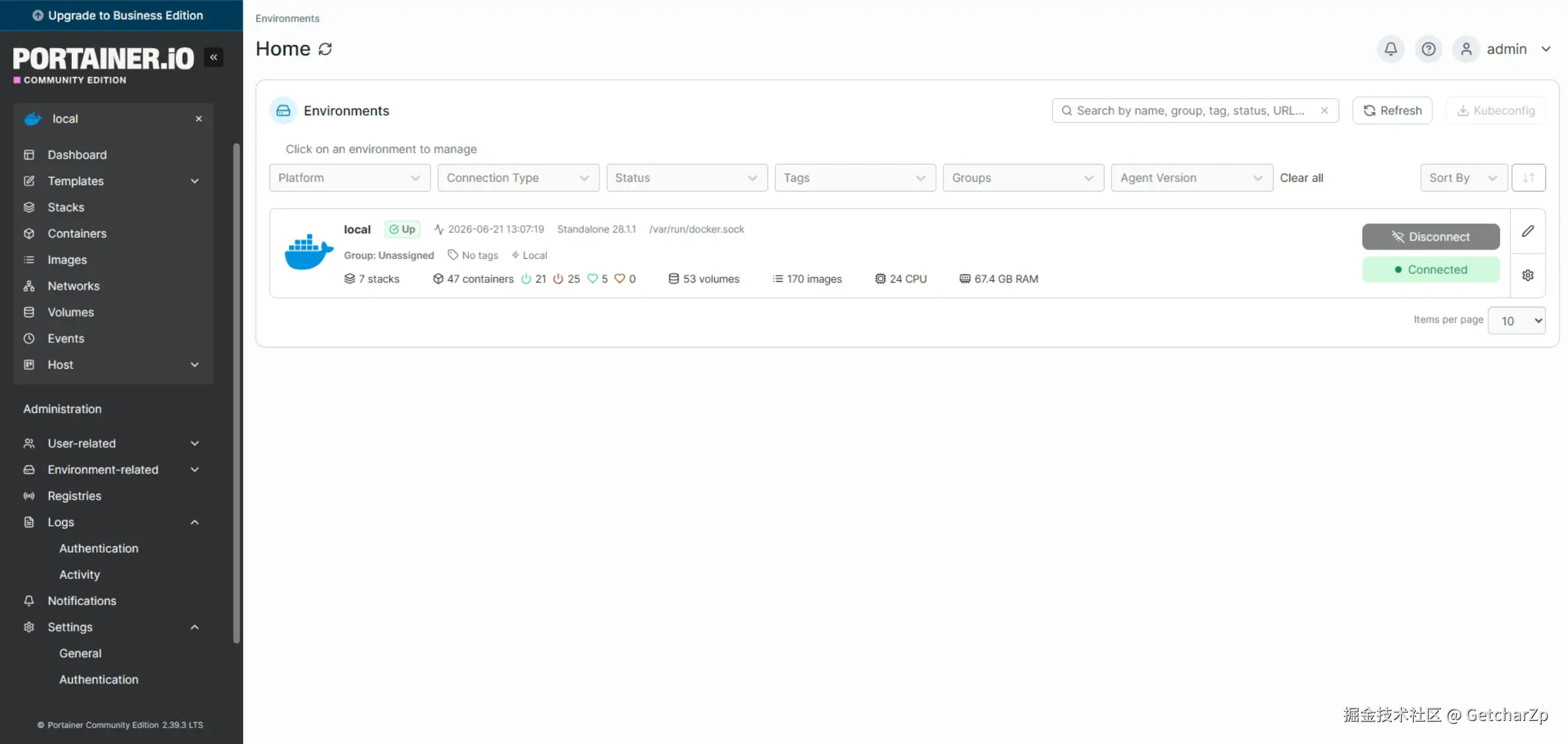
Task: Click the /var/run/docker.sock URL text
Action: (x=697, y=229)
